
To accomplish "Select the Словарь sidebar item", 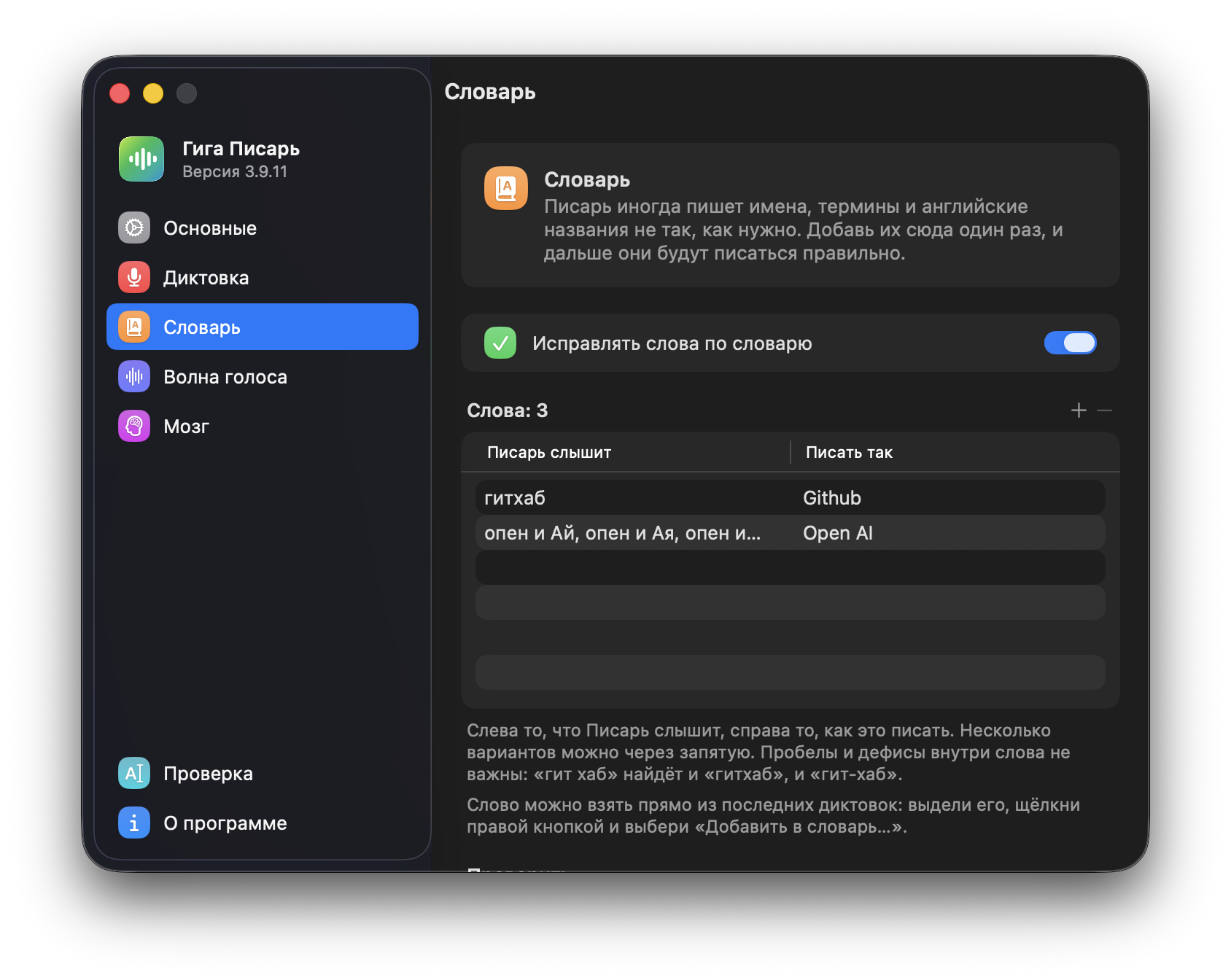I will coord(263,327).
